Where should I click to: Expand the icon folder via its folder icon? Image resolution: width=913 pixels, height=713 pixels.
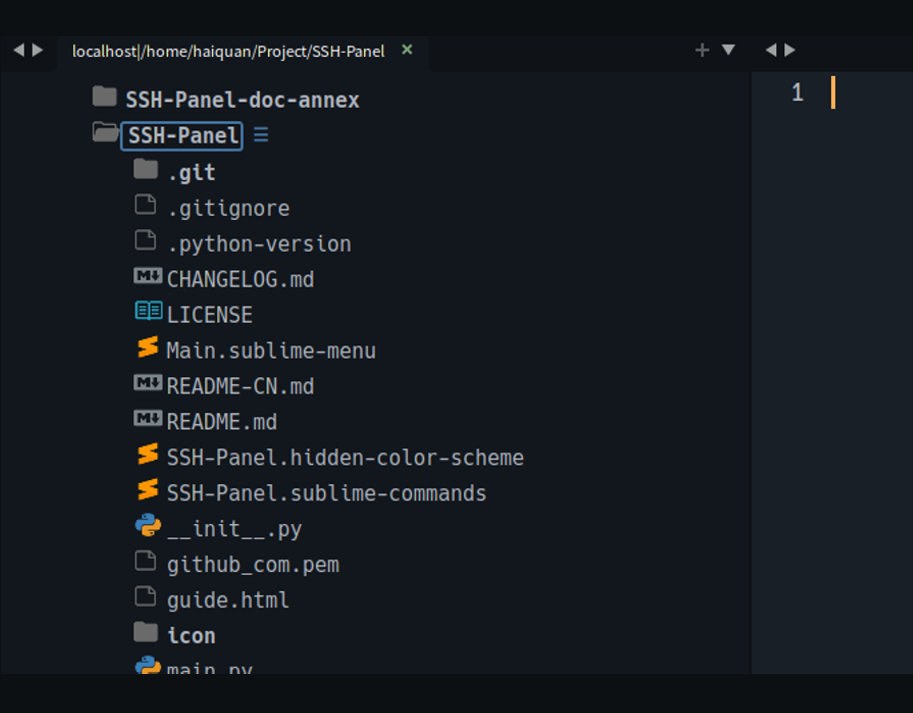[146, 632]
